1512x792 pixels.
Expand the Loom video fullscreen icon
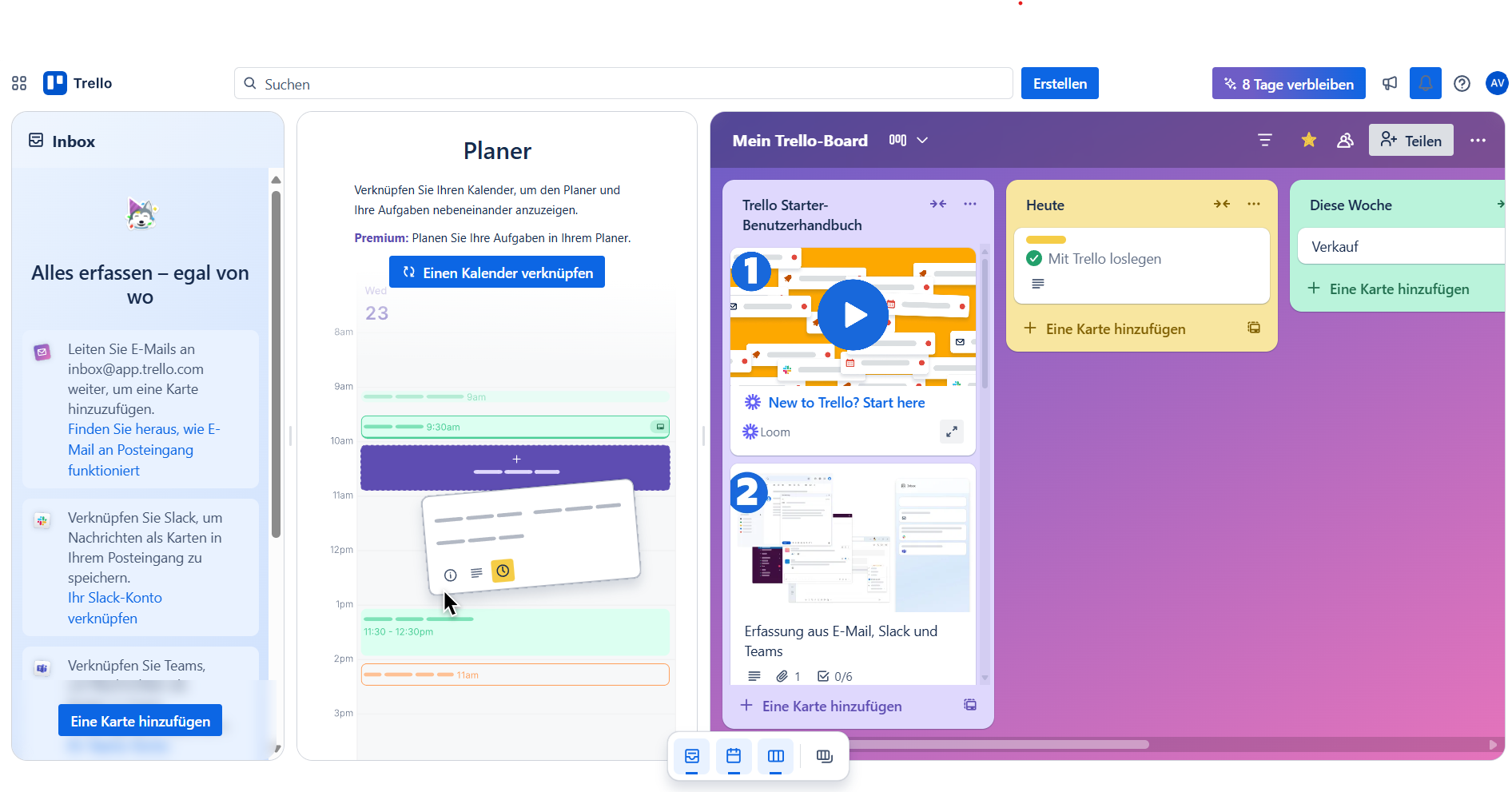952,432
